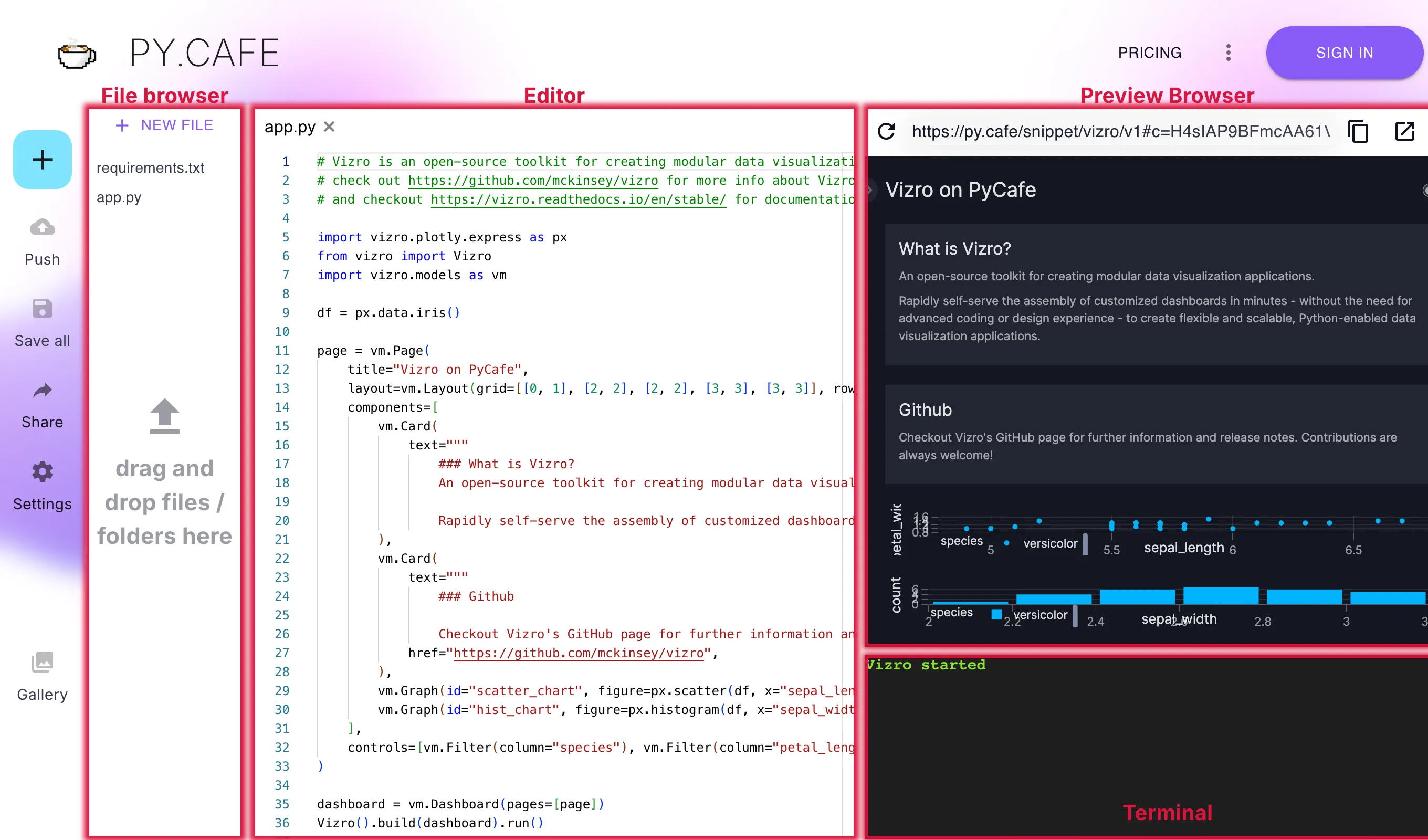1428x840 pixels.
Task: Open app.py in file browser
Action: 119,198
